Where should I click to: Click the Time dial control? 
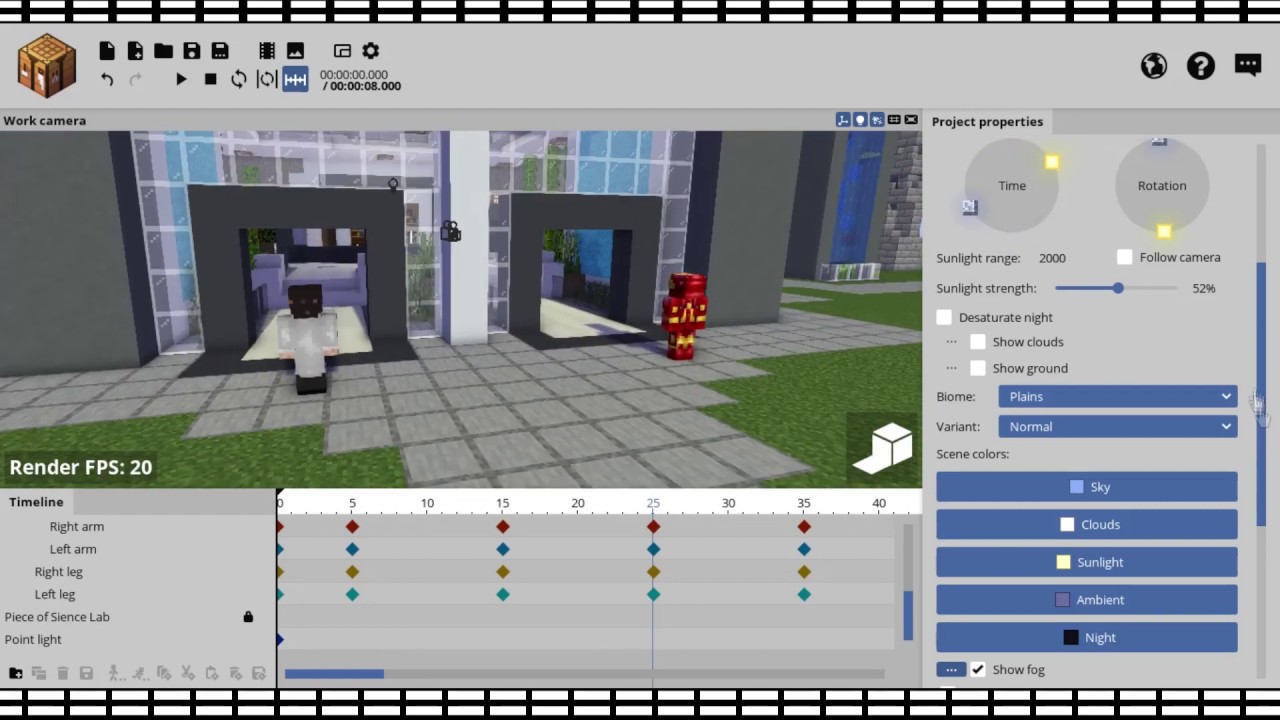click(1012, 185)
